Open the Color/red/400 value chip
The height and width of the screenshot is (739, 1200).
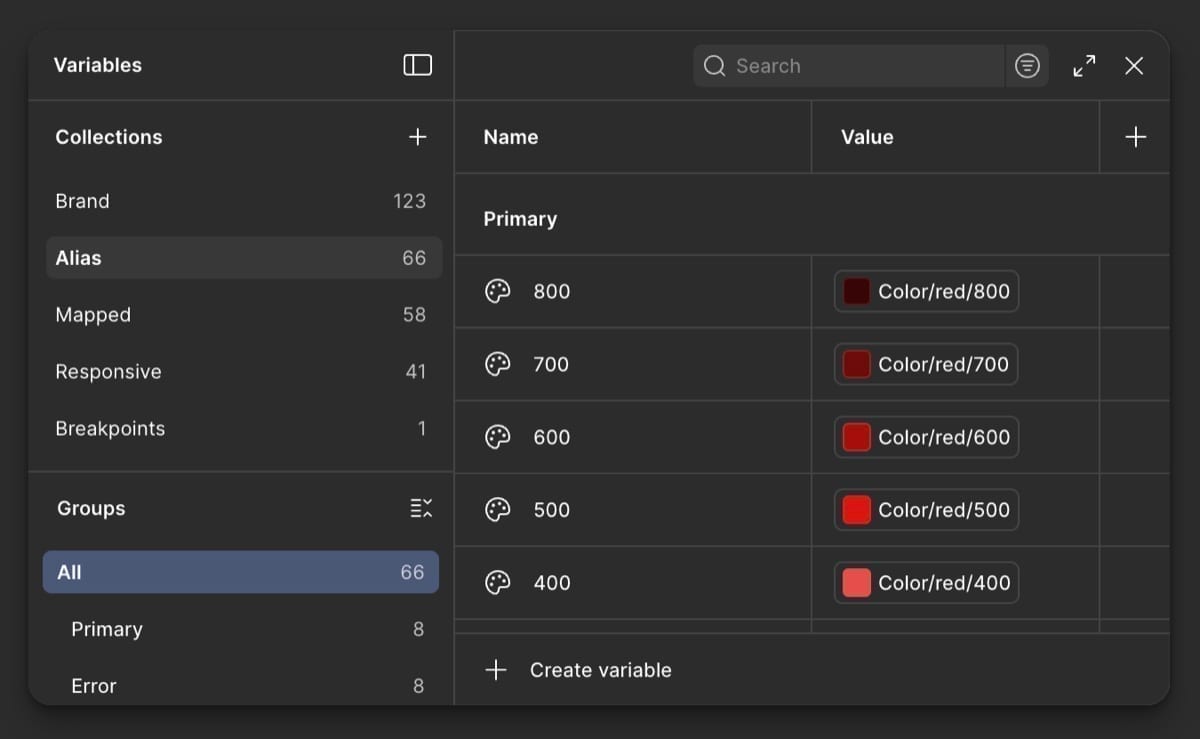[x=927, y=582]
